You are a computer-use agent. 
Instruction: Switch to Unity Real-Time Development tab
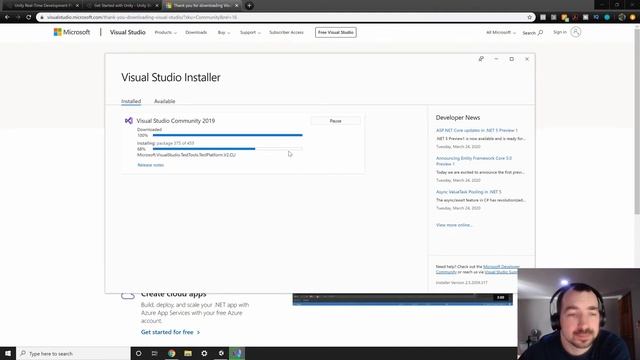42,6
